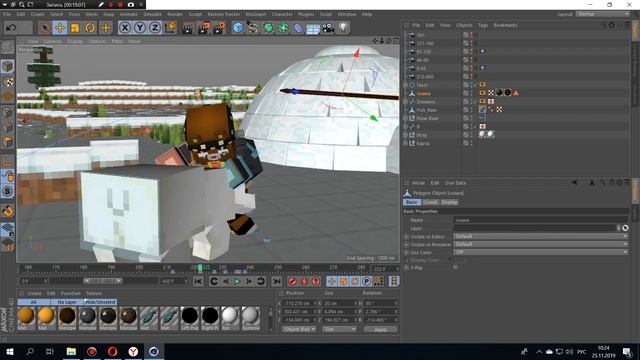
Task: Add a Cube primitive object
Action: tap(238, 28)
